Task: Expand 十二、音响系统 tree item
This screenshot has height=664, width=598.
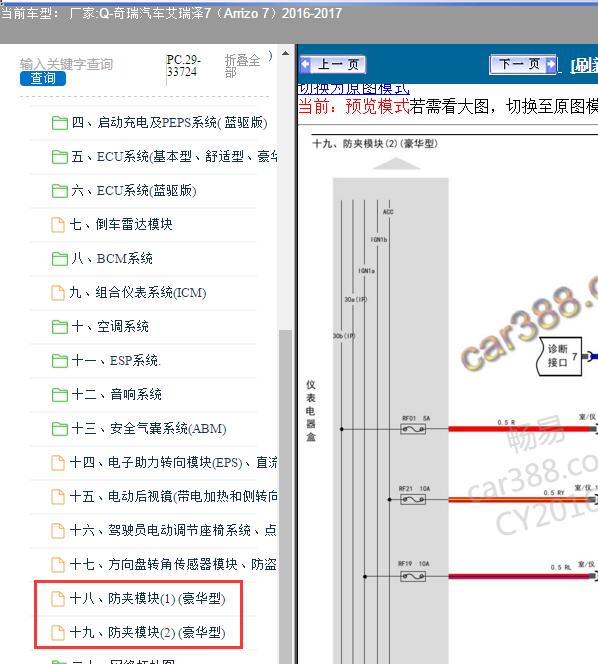Action: pyautogui.click(x=116, y=394)
